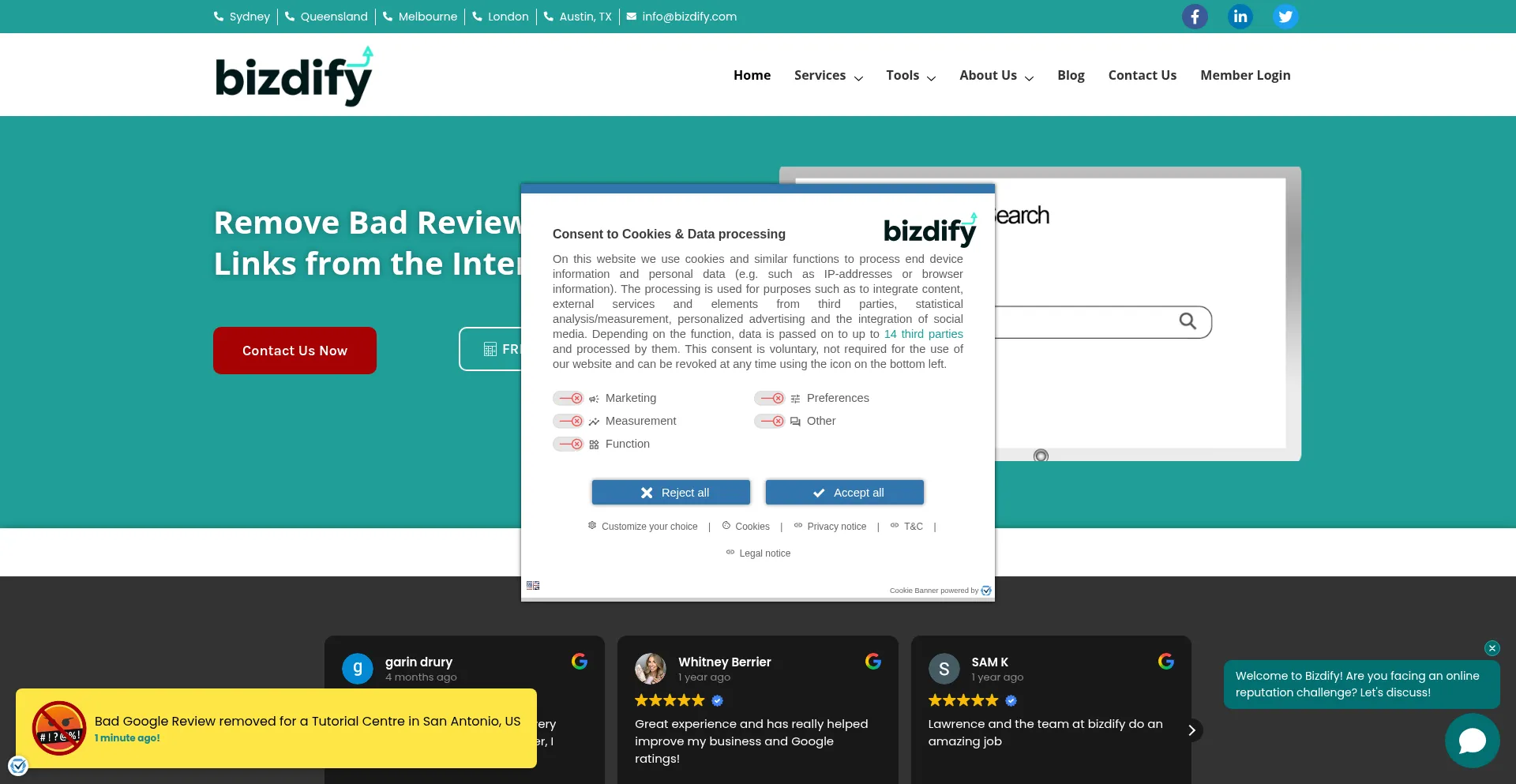Click Google icon on garin drury review
Image resolution: width=1516 pixels, height=784 pixels.
[580, 662]
